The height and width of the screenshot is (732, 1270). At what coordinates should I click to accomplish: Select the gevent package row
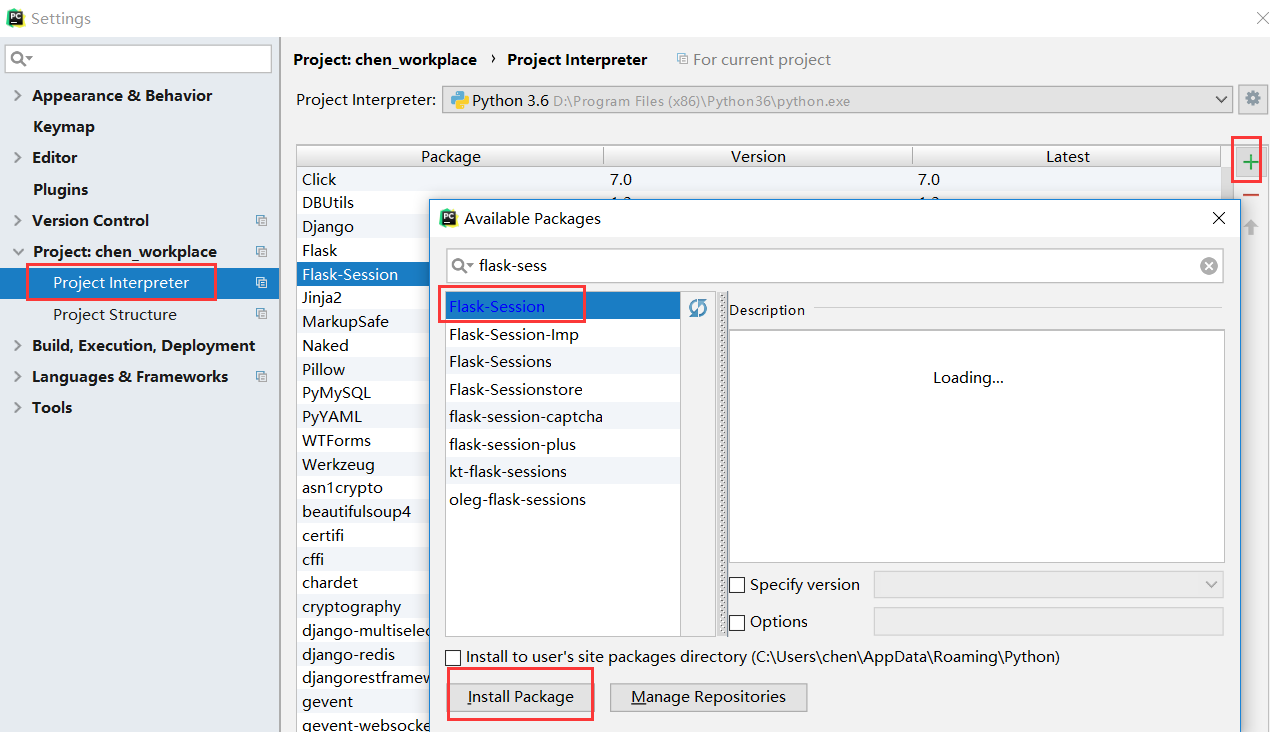pos(364,701)
